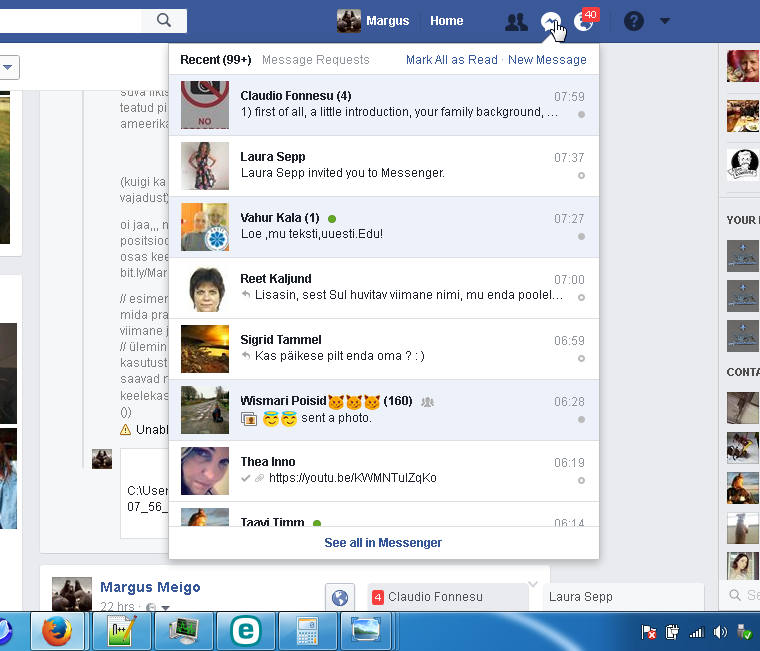Click Thea Inno profile picture

point(205,471)
